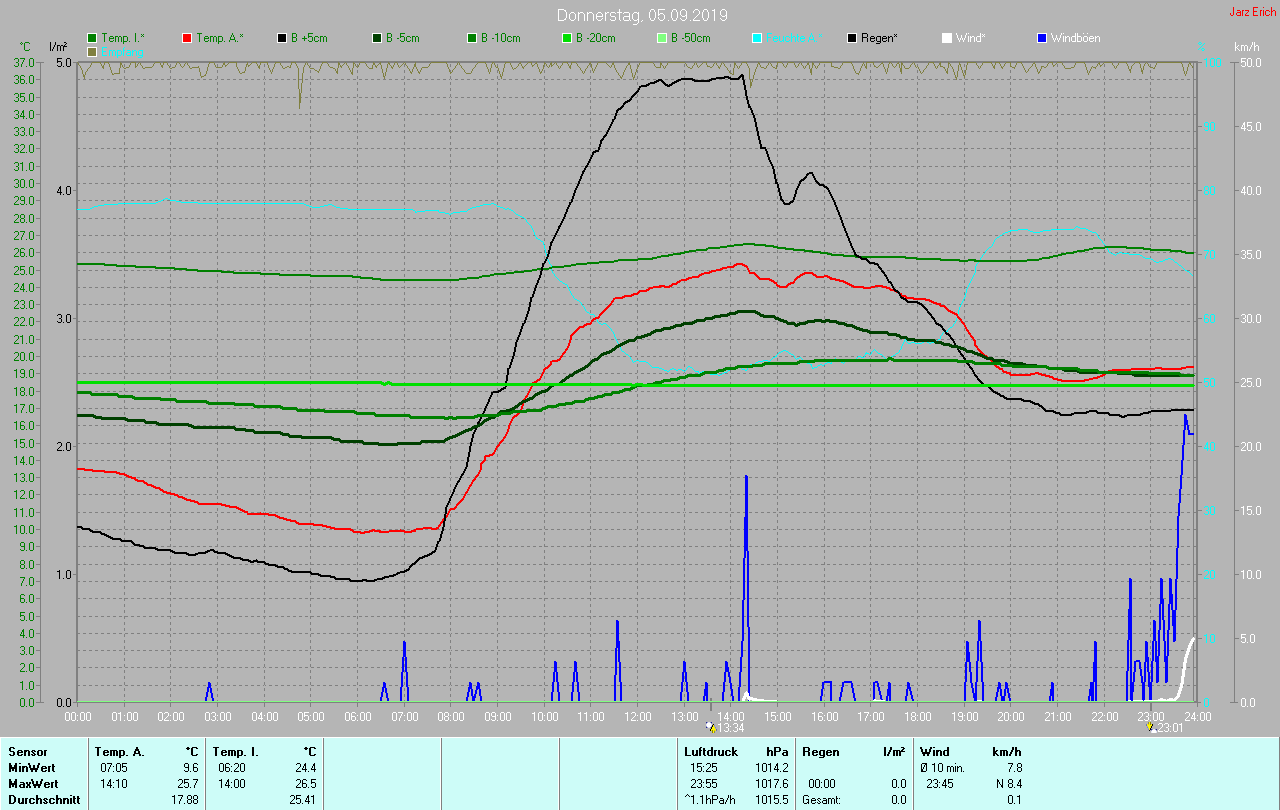The height and width of the screenshot is (810, 1280).
Task: Click the chart title Donnerstag, 05.09.2019
Action: pos(642,16)
